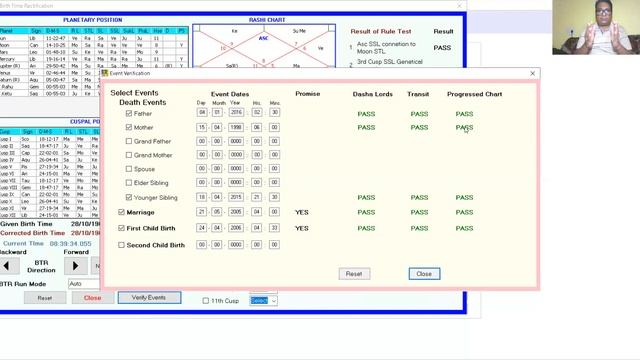Click the presenter webcam thumbnail
Viewport: 640px width, 360px height.
pyautogui.click(x=596, y=27)
